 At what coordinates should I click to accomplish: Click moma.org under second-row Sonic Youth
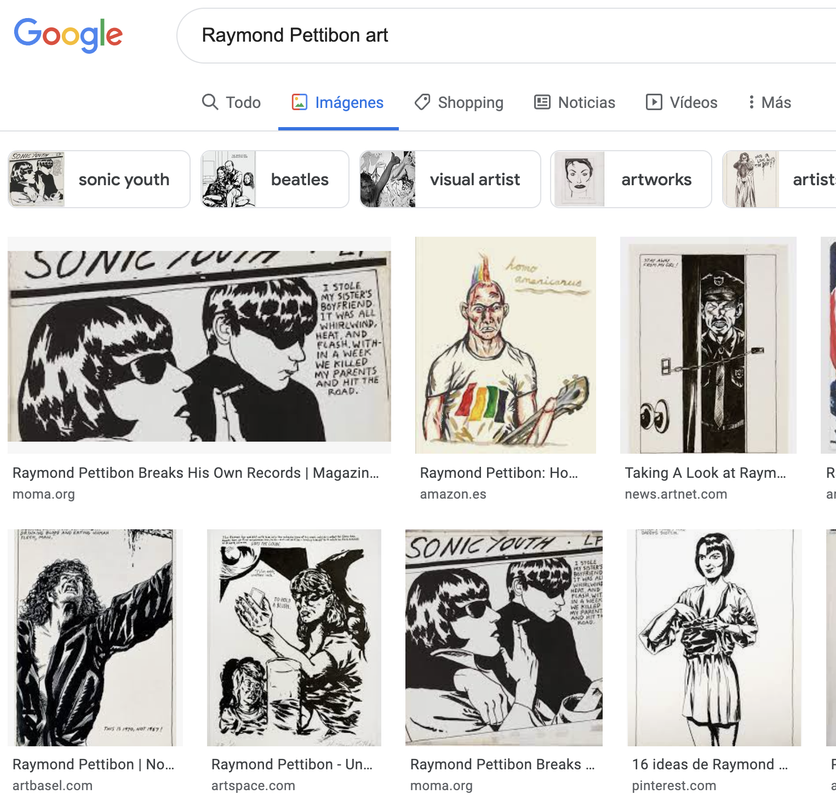coord(441,786)
